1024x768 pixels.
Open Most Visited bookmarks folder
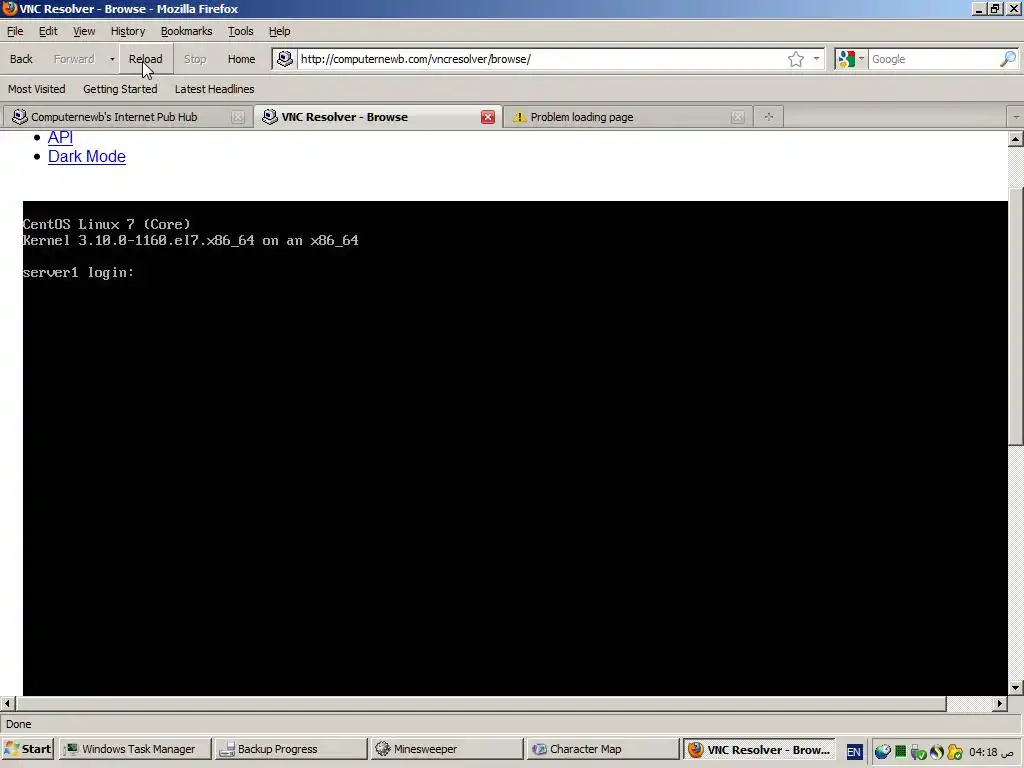pyautogui.click(x=37, y=89)
